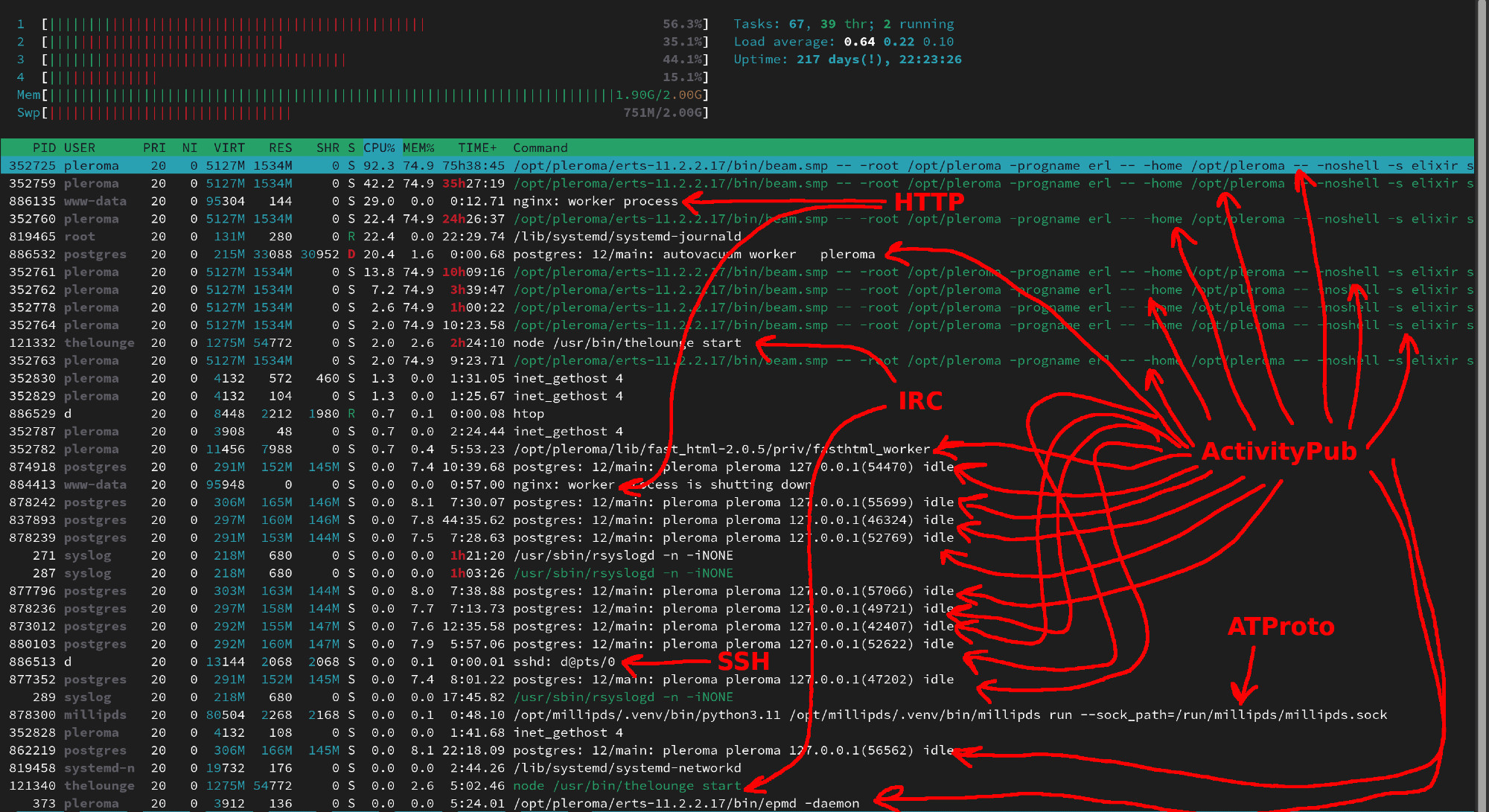1489x812 pixels.
Task: Select postgres row PID 878242
Action: (x=737, y=502)
